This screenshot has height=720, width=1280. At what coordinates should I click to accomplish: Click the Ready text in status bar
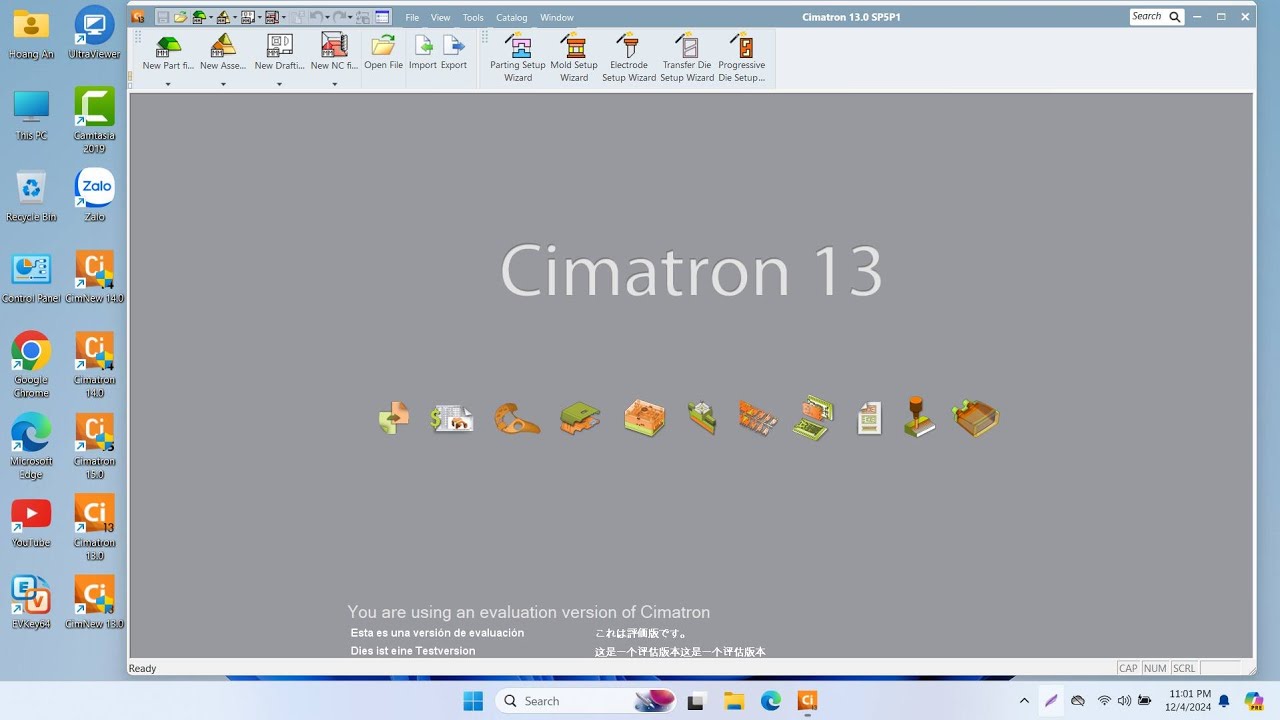(143, 668)
